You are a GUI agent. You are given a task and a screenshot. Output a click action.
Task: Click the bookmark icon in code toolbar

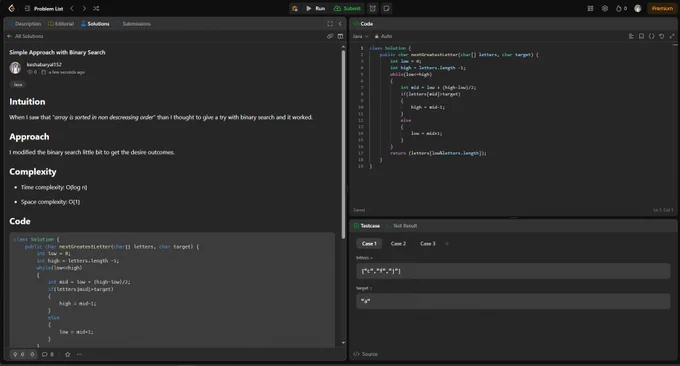coord(641,36)
